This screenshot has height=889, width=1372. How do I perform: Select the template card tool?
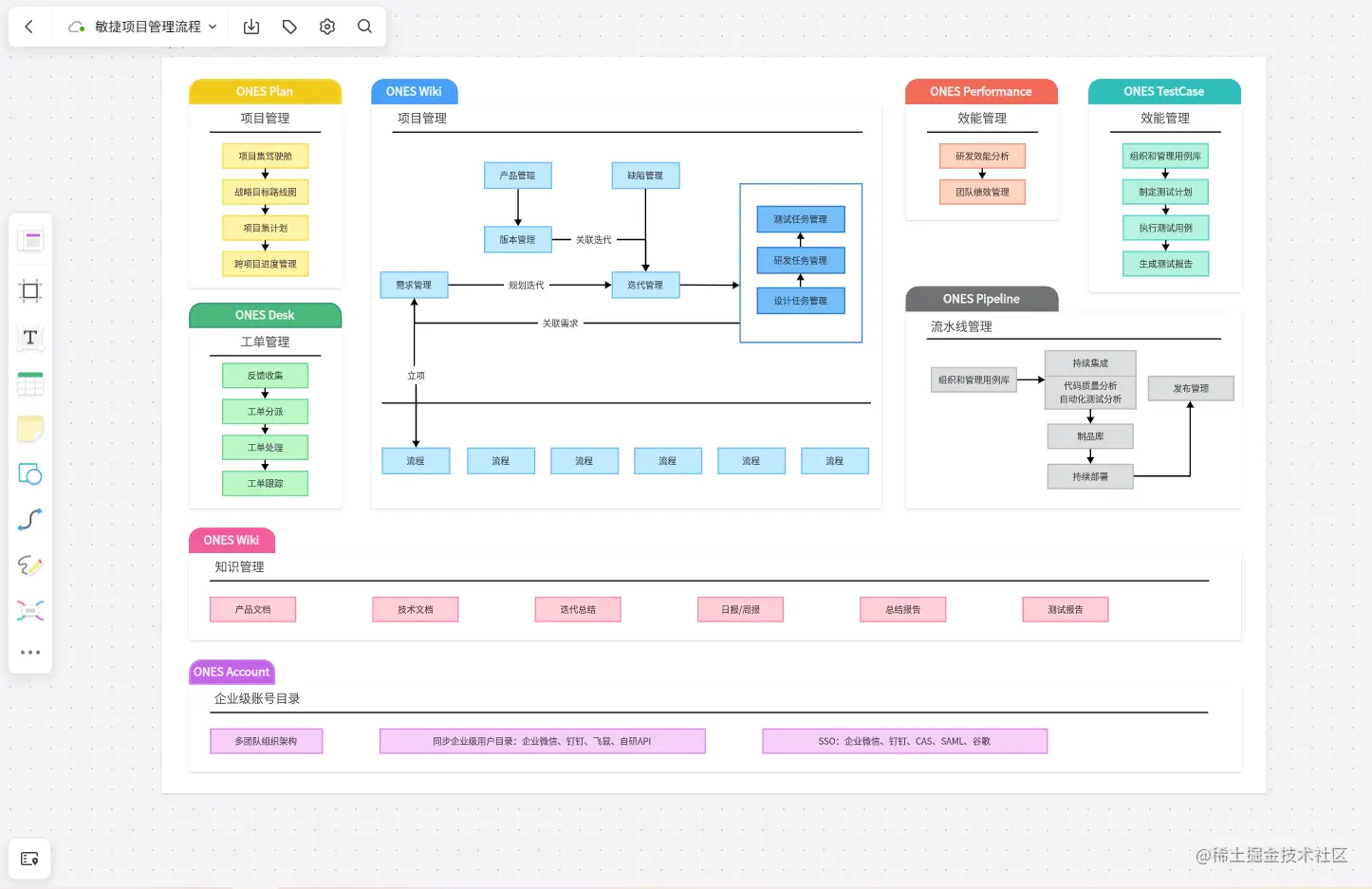[30, 240]
